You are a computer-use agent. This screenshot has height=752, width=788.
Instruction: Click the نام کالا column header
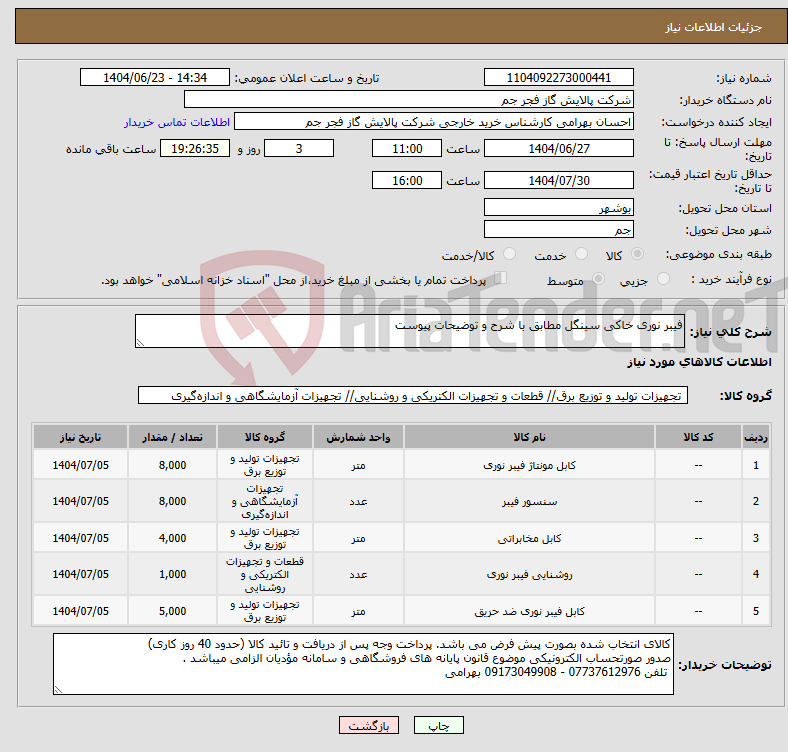coord(529,437)
